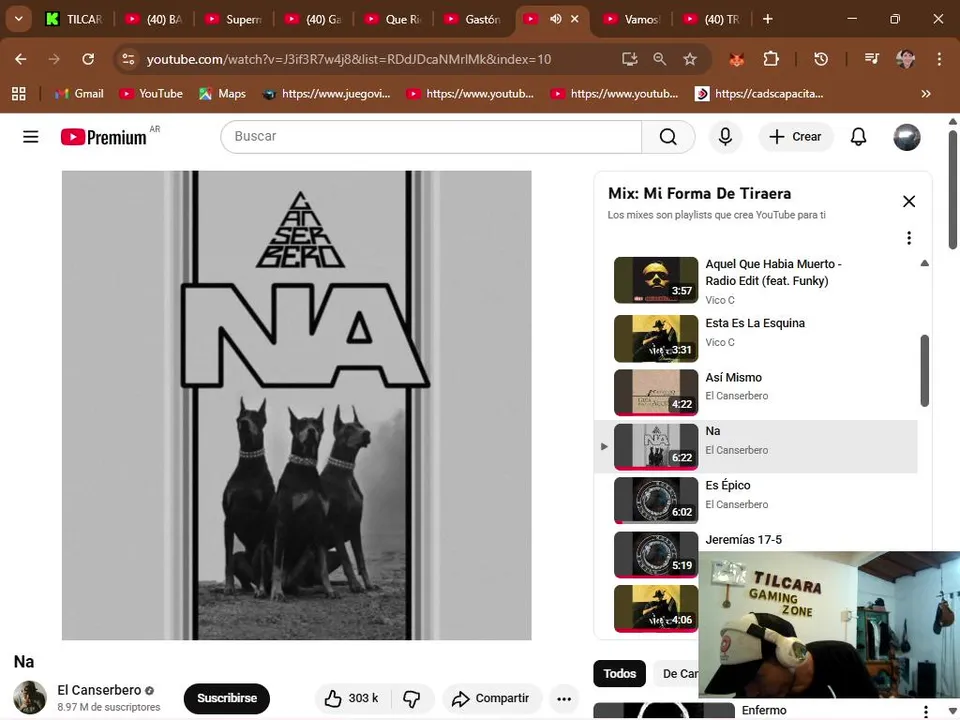
Task: Play Así Mismo from the mix
Action: (x=756, y=392)
